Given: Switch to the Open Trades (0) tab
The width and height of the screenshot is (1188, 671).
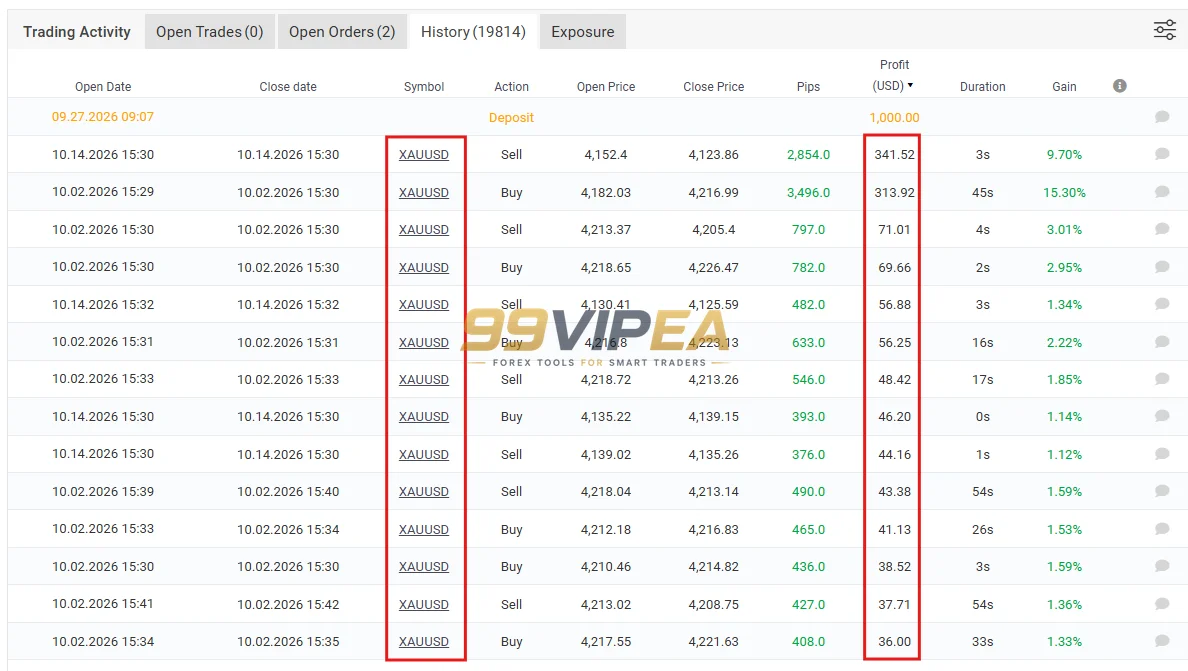Looking at the screenshot, I should click(x=209, y=32).
